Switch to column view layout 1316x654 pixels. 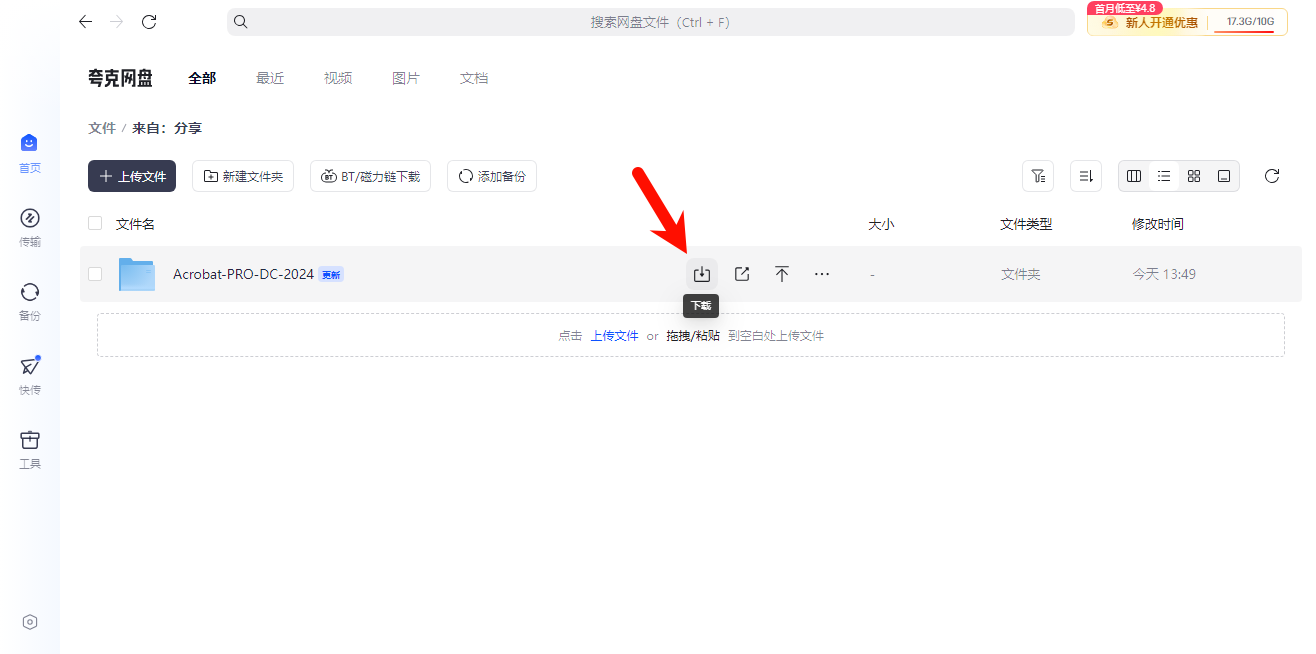point(1134,176)
